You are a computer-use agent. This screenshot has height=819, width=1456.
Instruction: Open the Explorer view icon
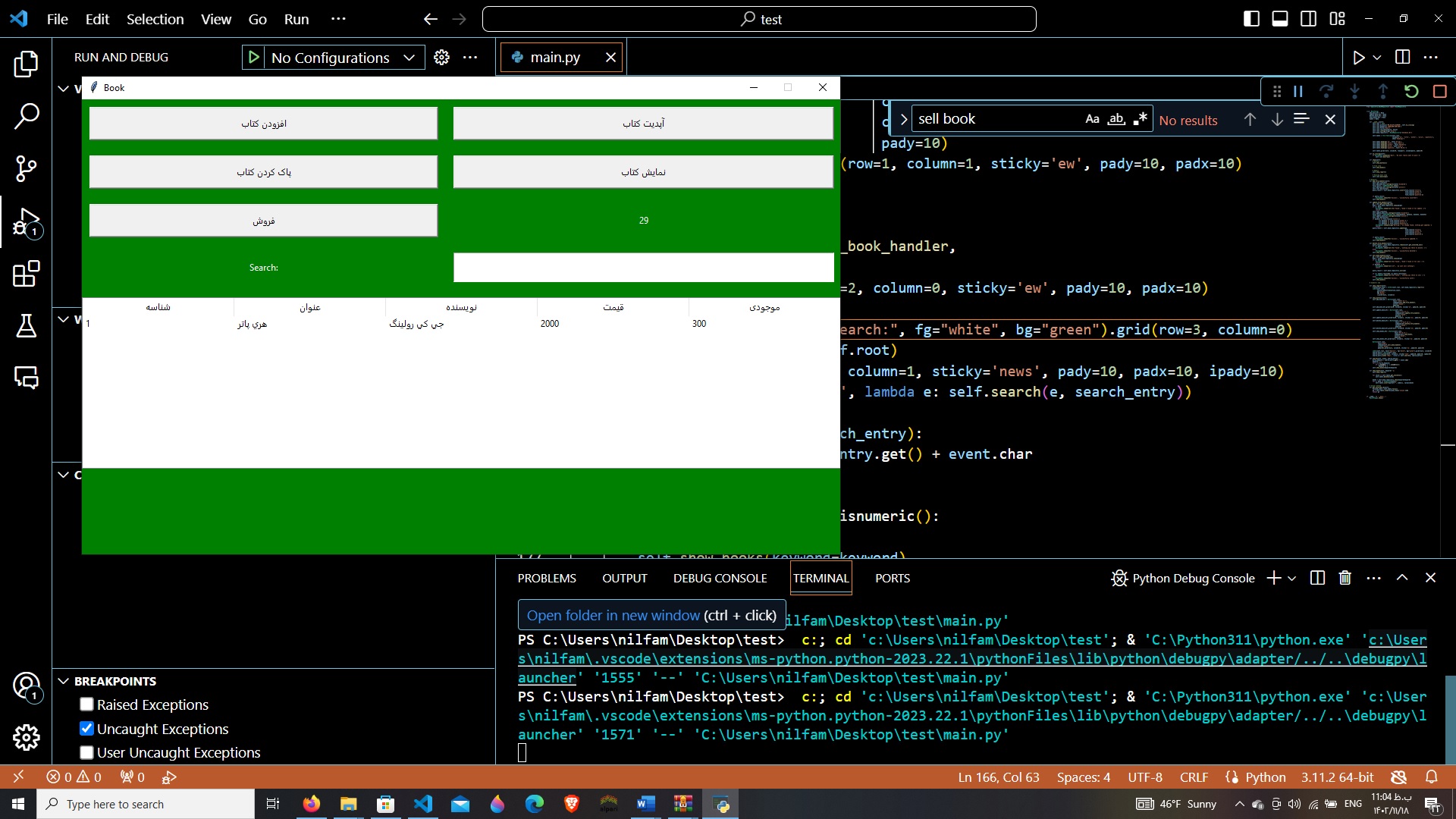click(26, 64)
